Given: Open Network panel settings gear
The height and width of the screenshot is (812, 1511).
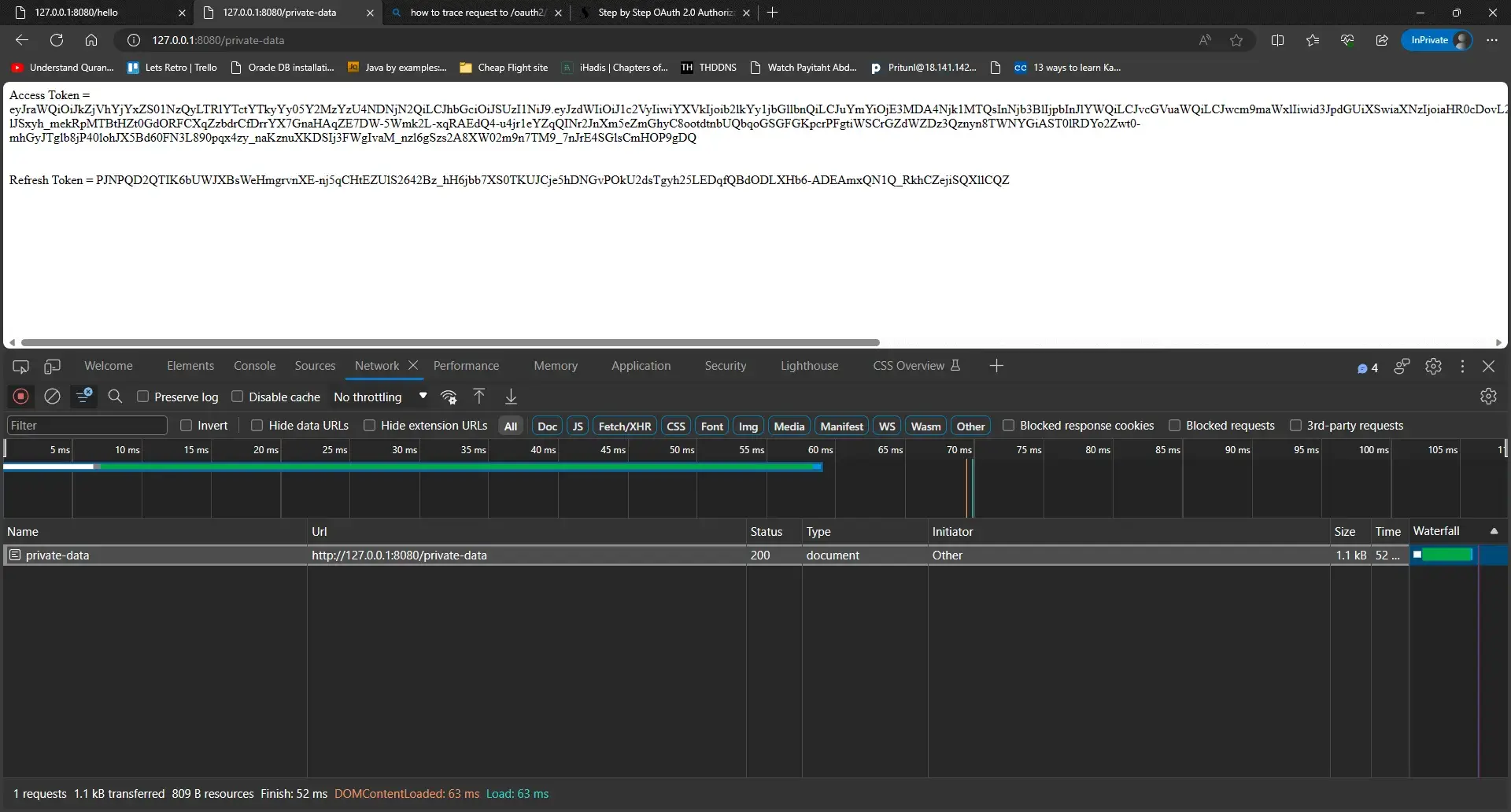Looking at the screenshot, I should 1487,397.
